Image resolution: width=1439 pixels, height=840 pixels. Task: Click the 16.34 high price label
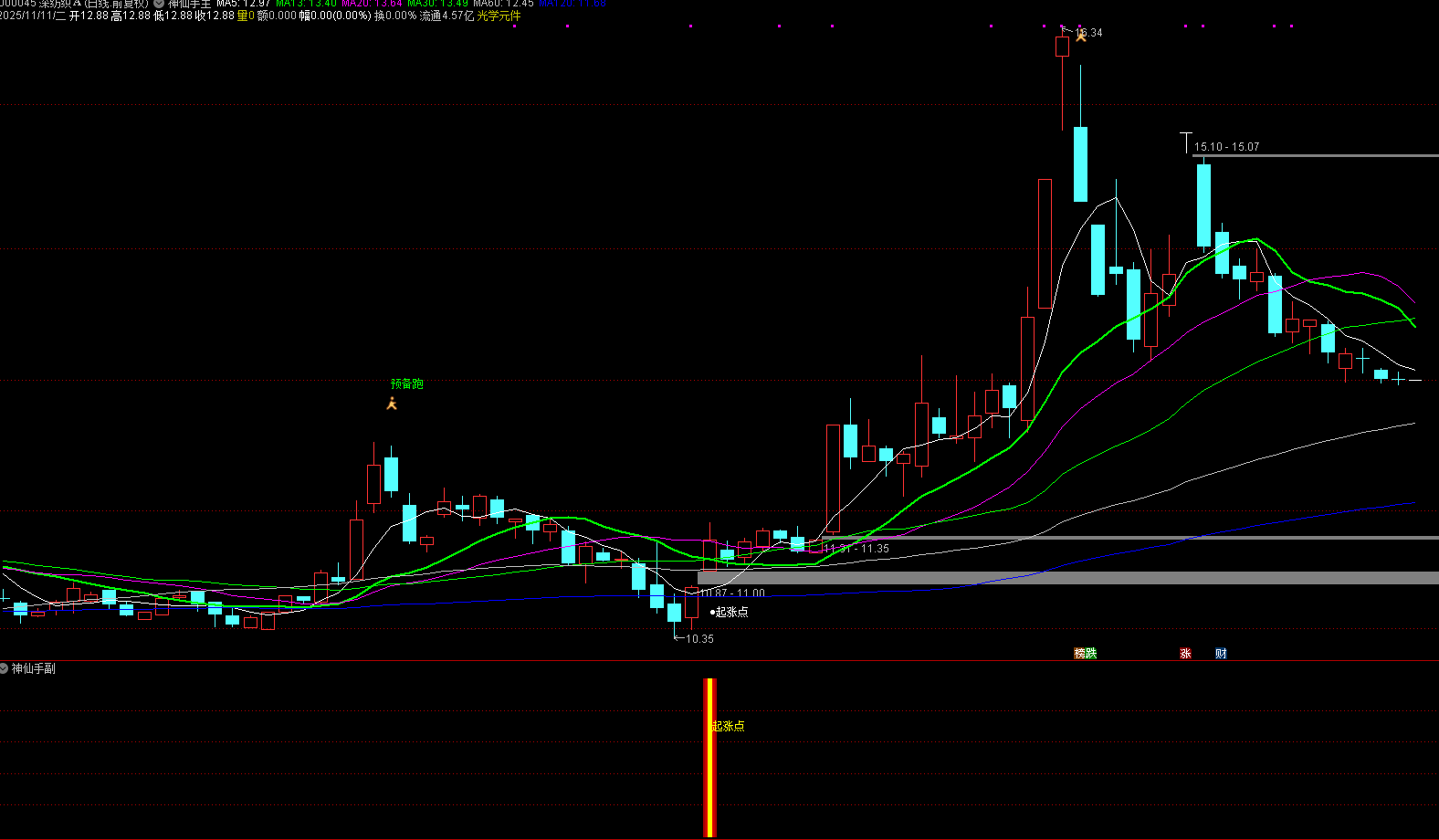click(x=1088, y=33)
